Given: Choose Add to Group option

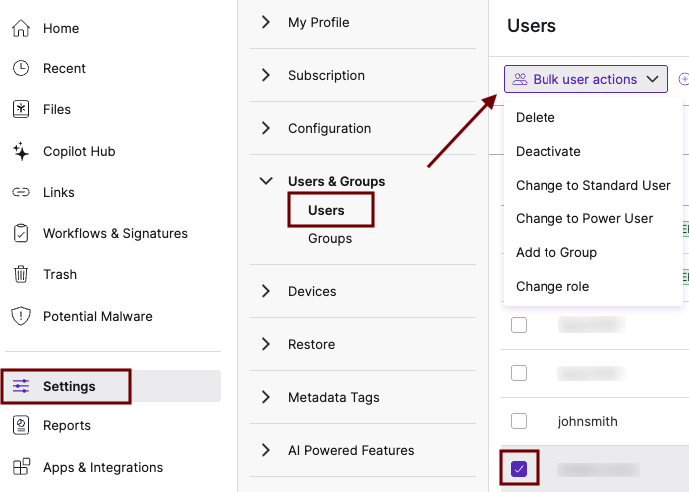Looking at the screenshot, I should [x=556, y=253].
